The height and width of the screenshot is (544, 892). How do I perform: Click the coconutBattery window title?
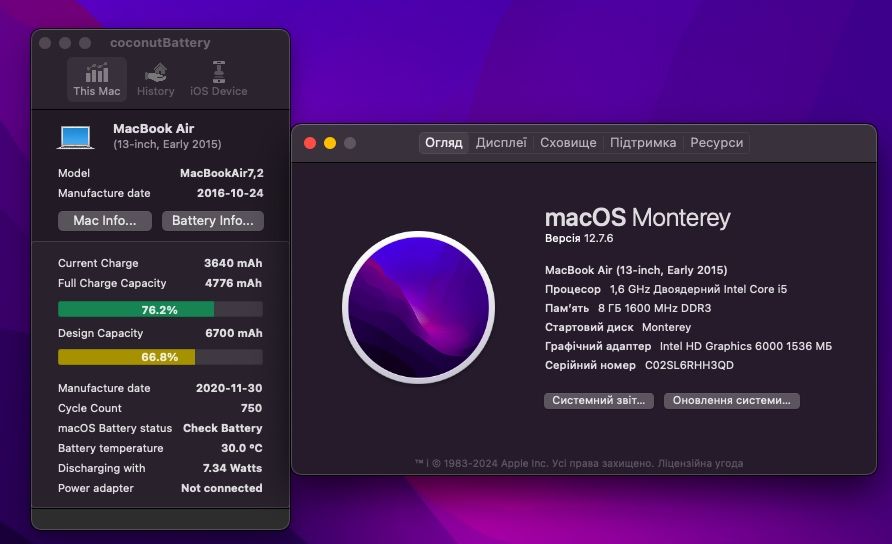[x=160, y=43]
